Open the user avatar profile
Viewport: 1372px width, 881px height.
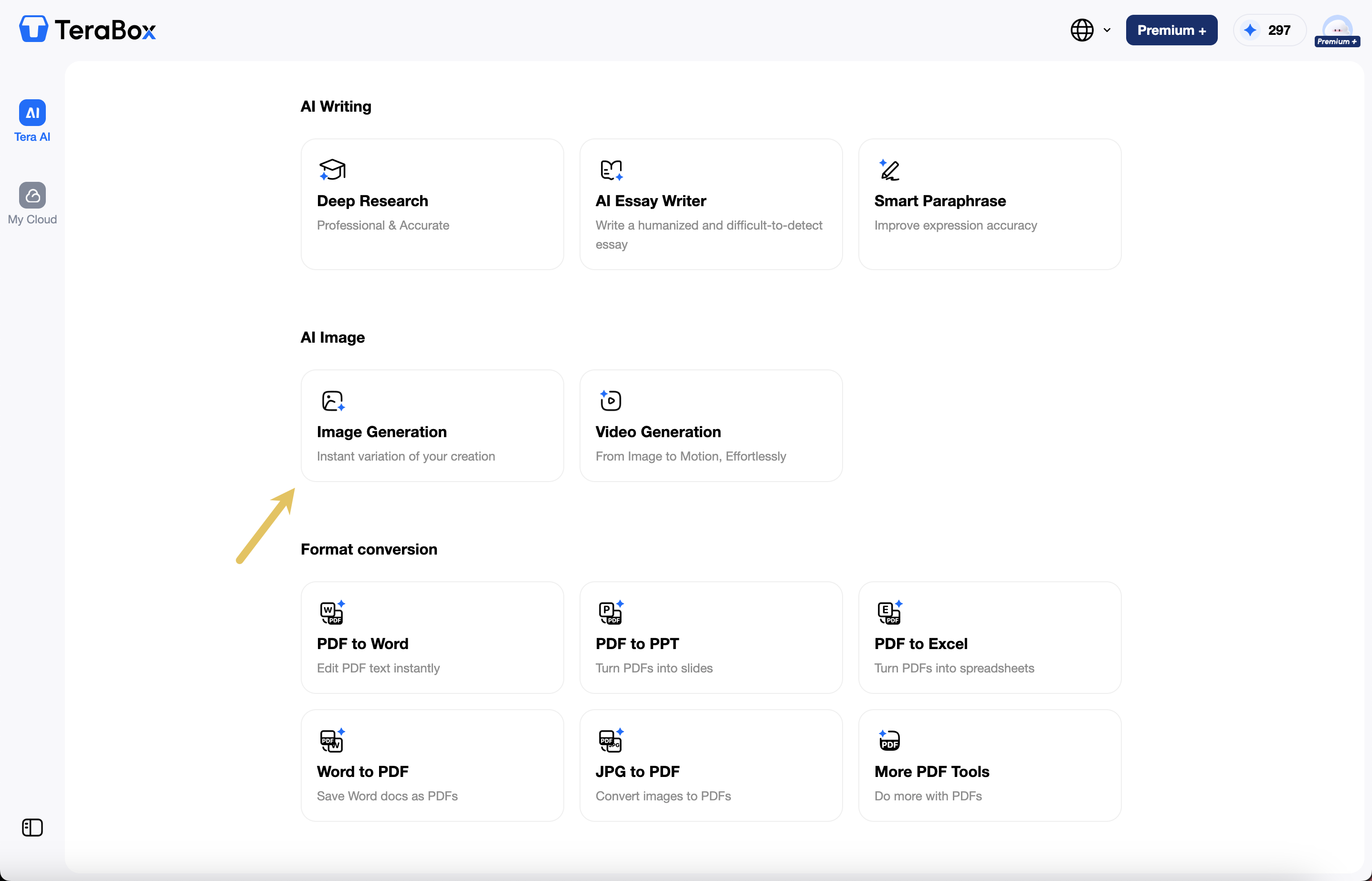1337,31
